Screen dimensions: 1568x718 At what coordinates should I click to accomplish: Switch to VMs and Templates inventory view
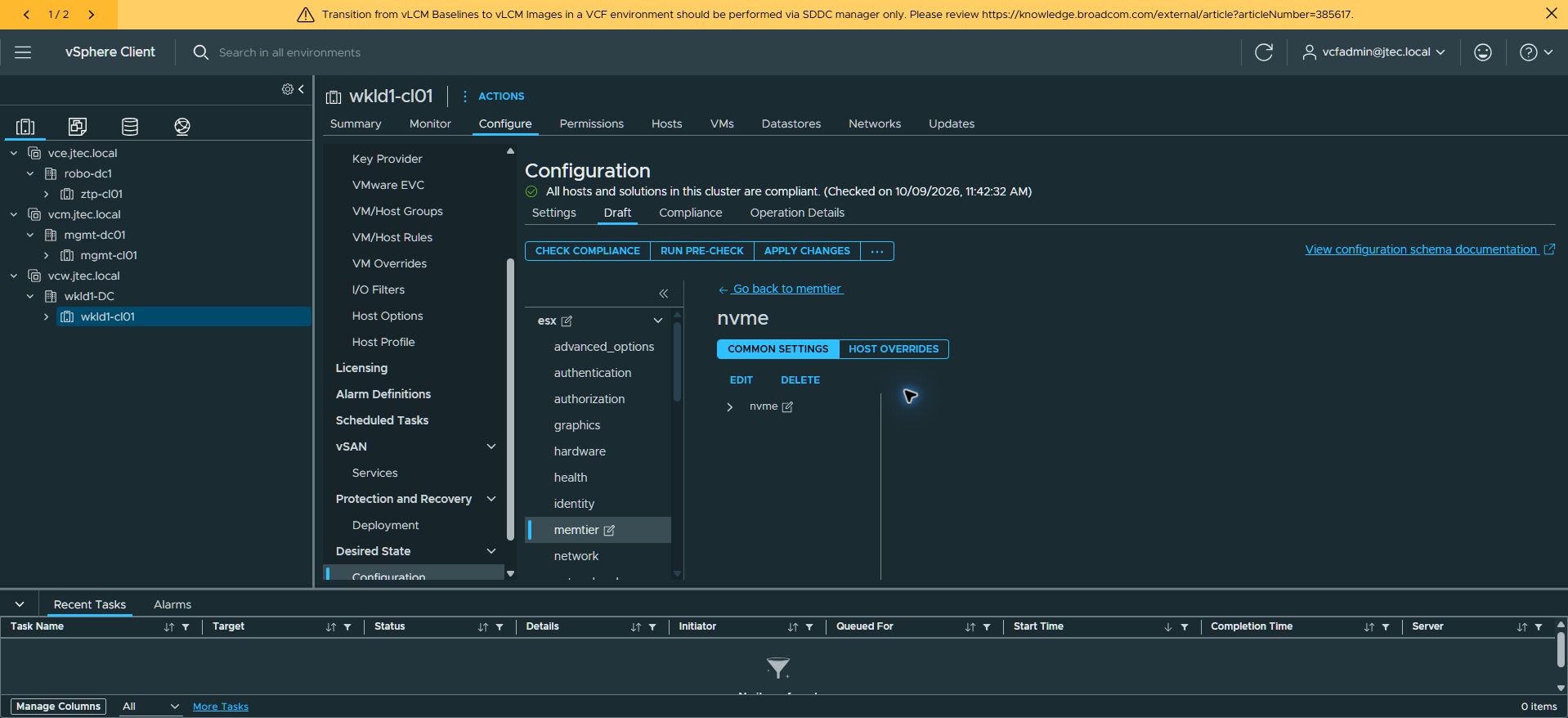click(x=78, y=126)
